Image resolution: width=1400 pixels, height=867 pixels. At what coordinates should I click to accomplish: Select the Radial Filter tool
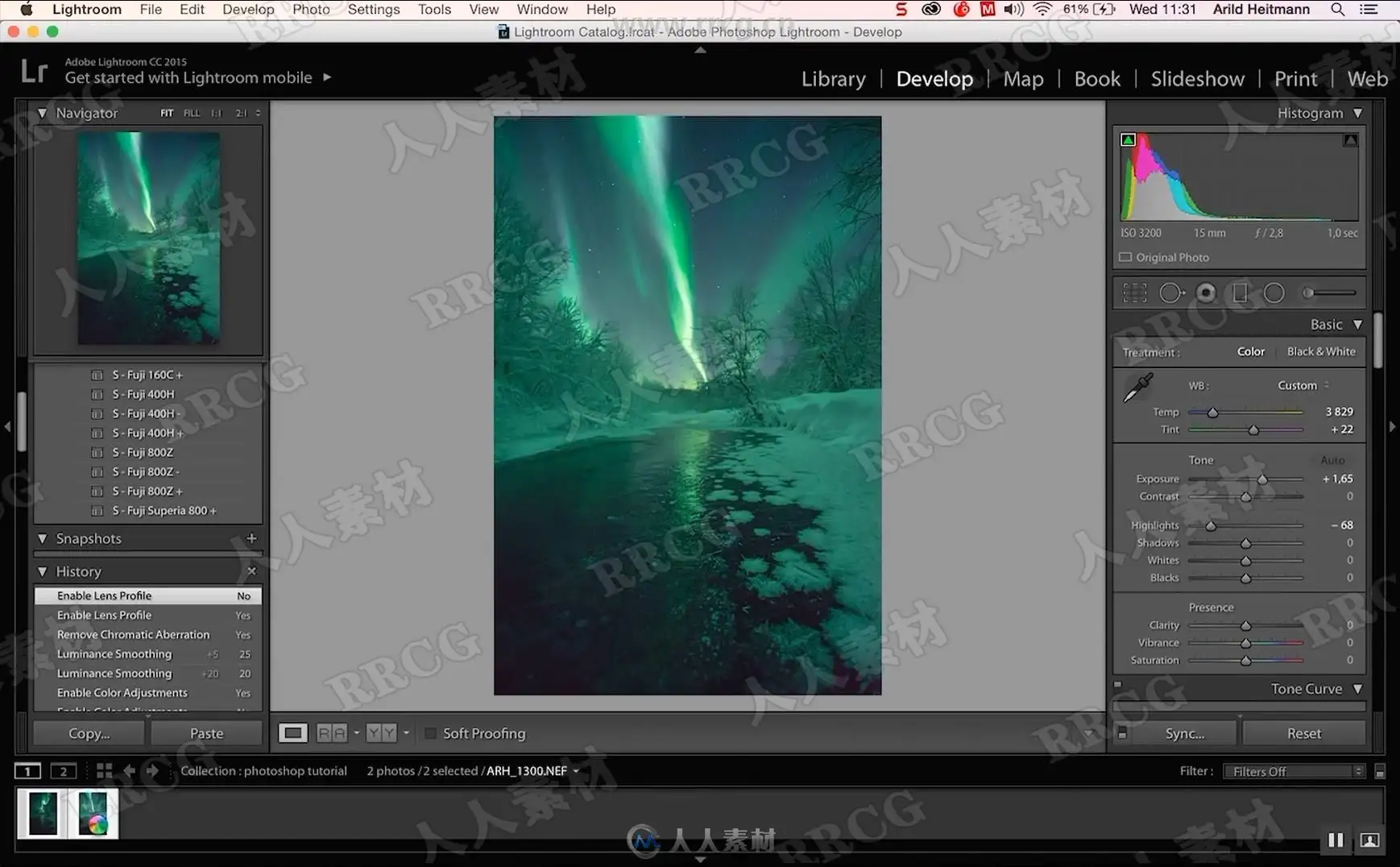click(x=1274, y=292)
